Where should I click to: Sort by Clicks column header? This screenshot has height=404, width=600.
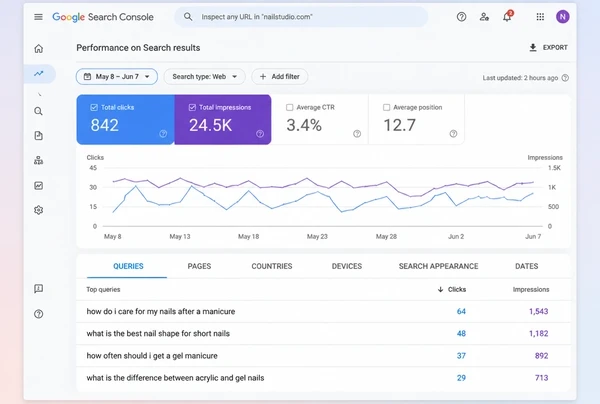[x=452, y=290]
